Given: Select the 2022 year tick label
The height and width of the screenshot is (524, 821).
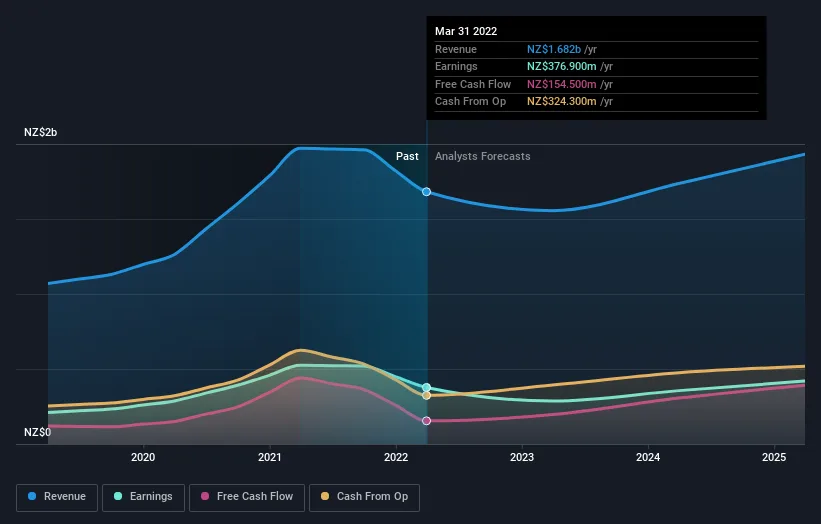Looking at the screenshot, I should (x=396, y=458).
